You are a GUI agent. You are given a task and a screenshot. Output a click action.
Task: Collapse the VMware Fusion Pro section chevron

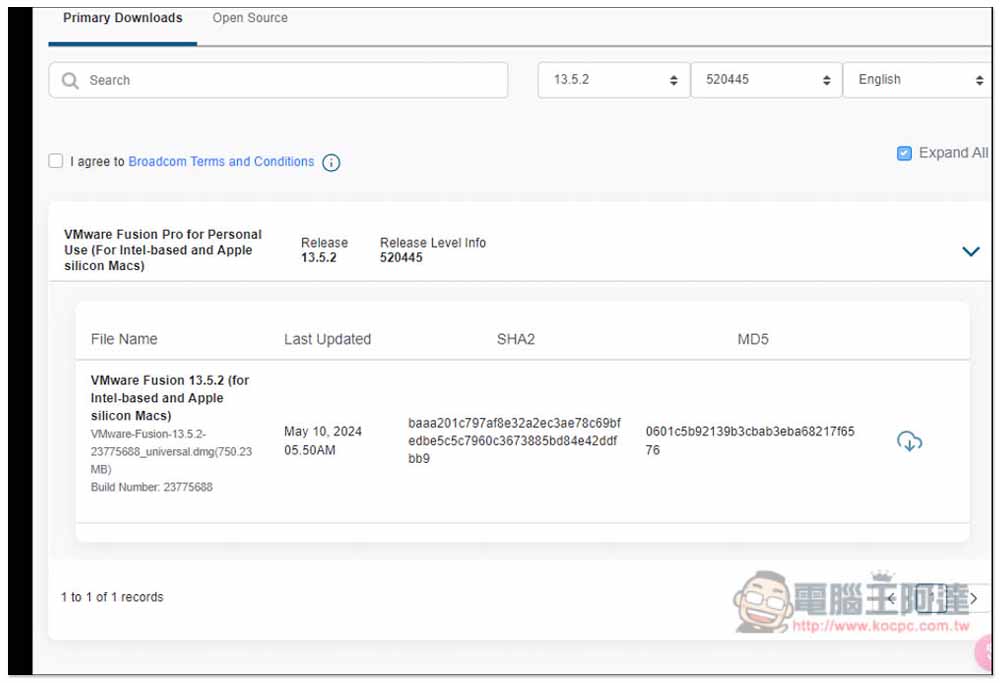click(x=971, y=251)
